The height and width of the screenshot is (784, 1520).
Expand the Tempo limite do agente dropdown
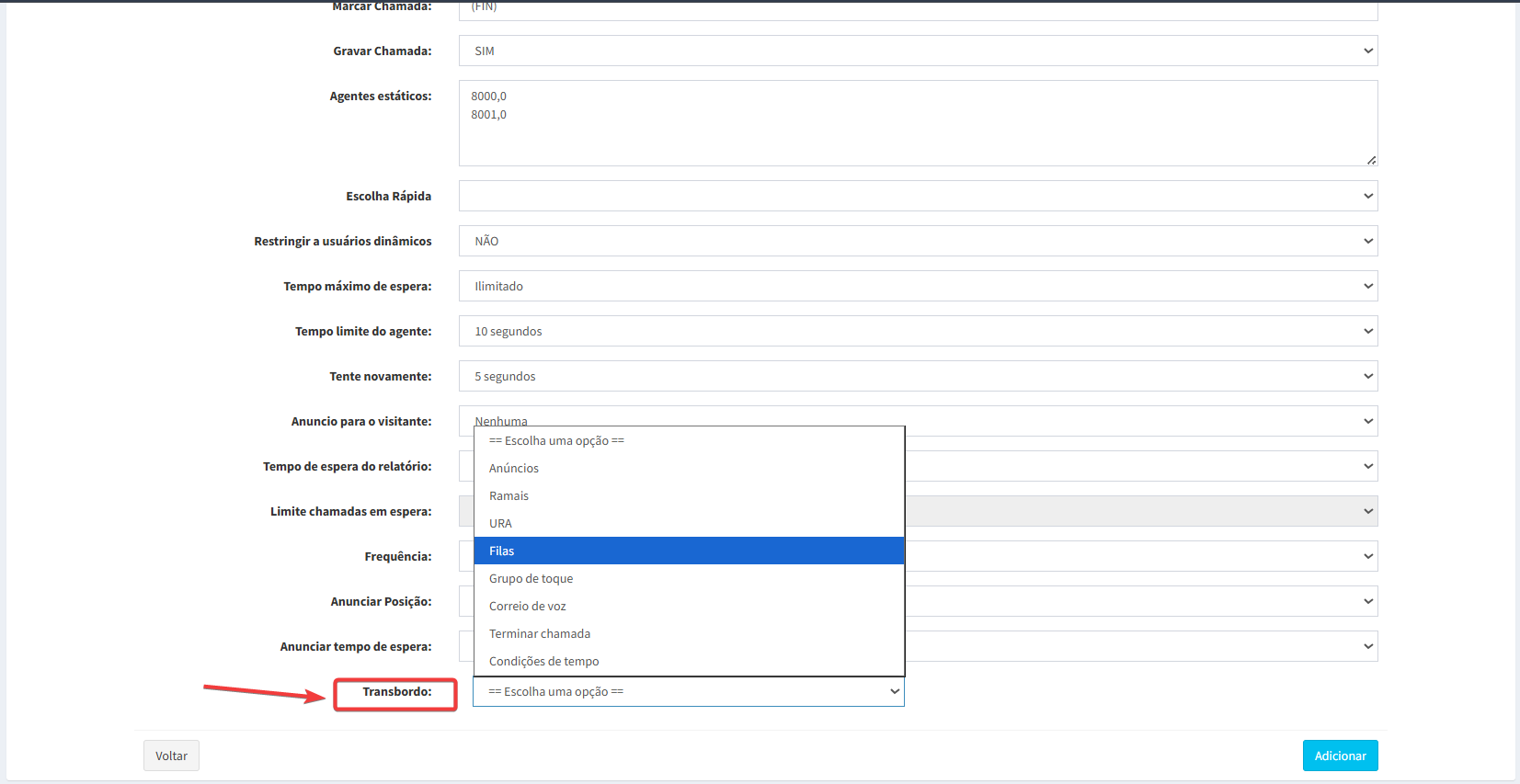click(917, 331)
